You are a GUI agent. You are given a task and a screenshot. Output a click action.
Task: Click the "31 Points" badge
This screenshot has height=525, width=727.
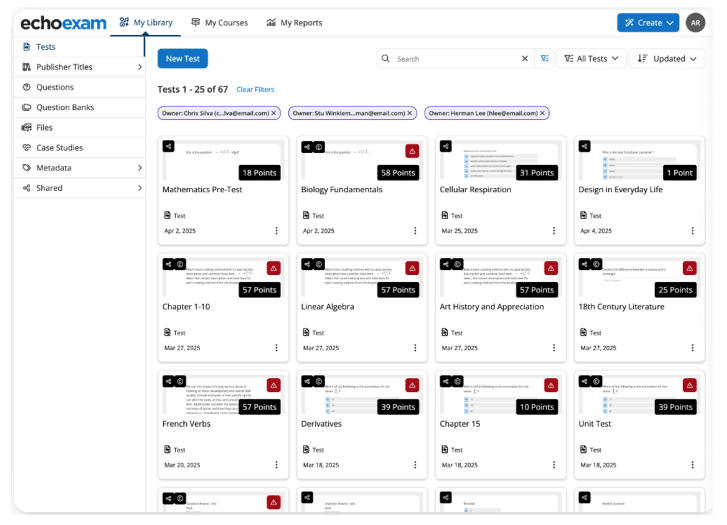[x=536, y=173]
